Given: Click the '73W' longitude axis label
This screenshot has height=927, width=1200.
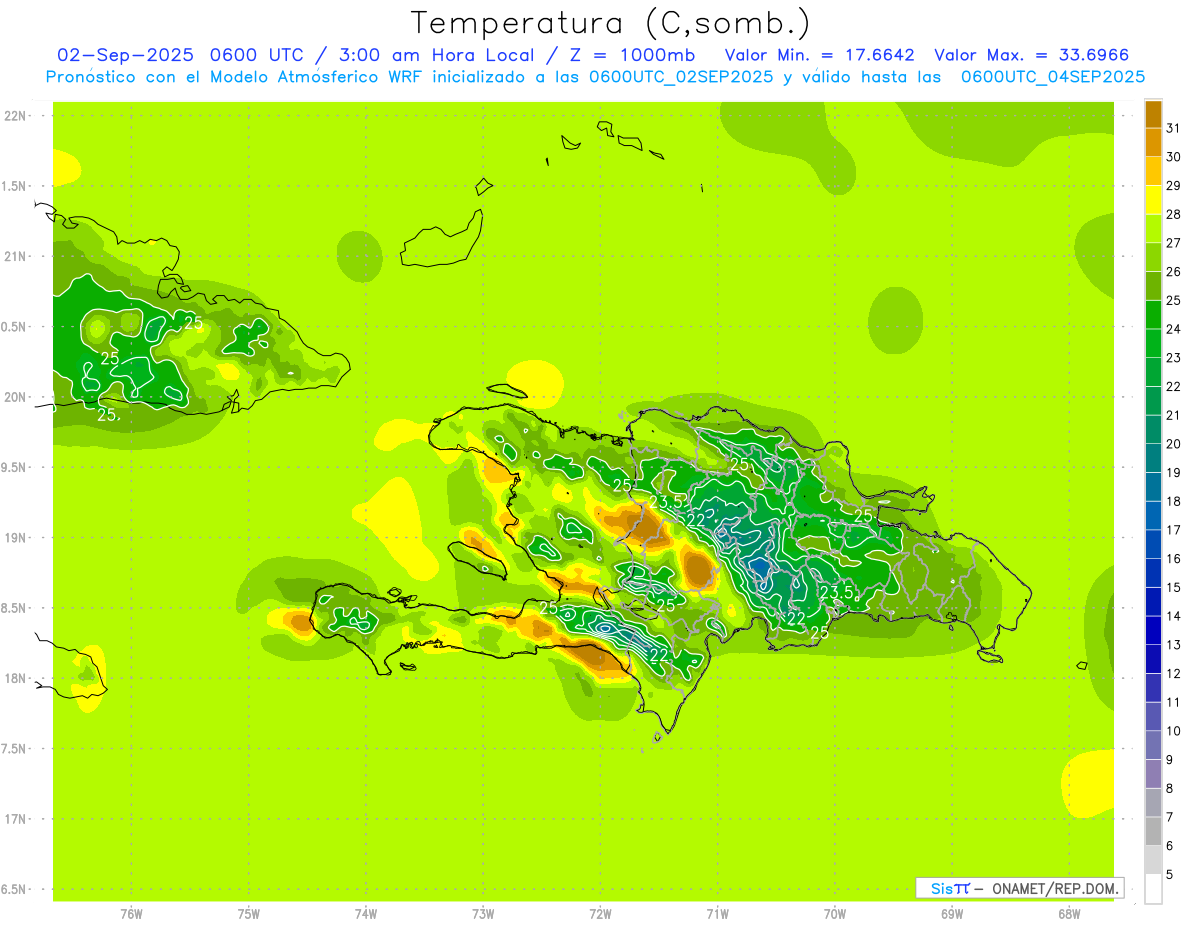Looking at the screenshot, I should click(x=483, y=914).
